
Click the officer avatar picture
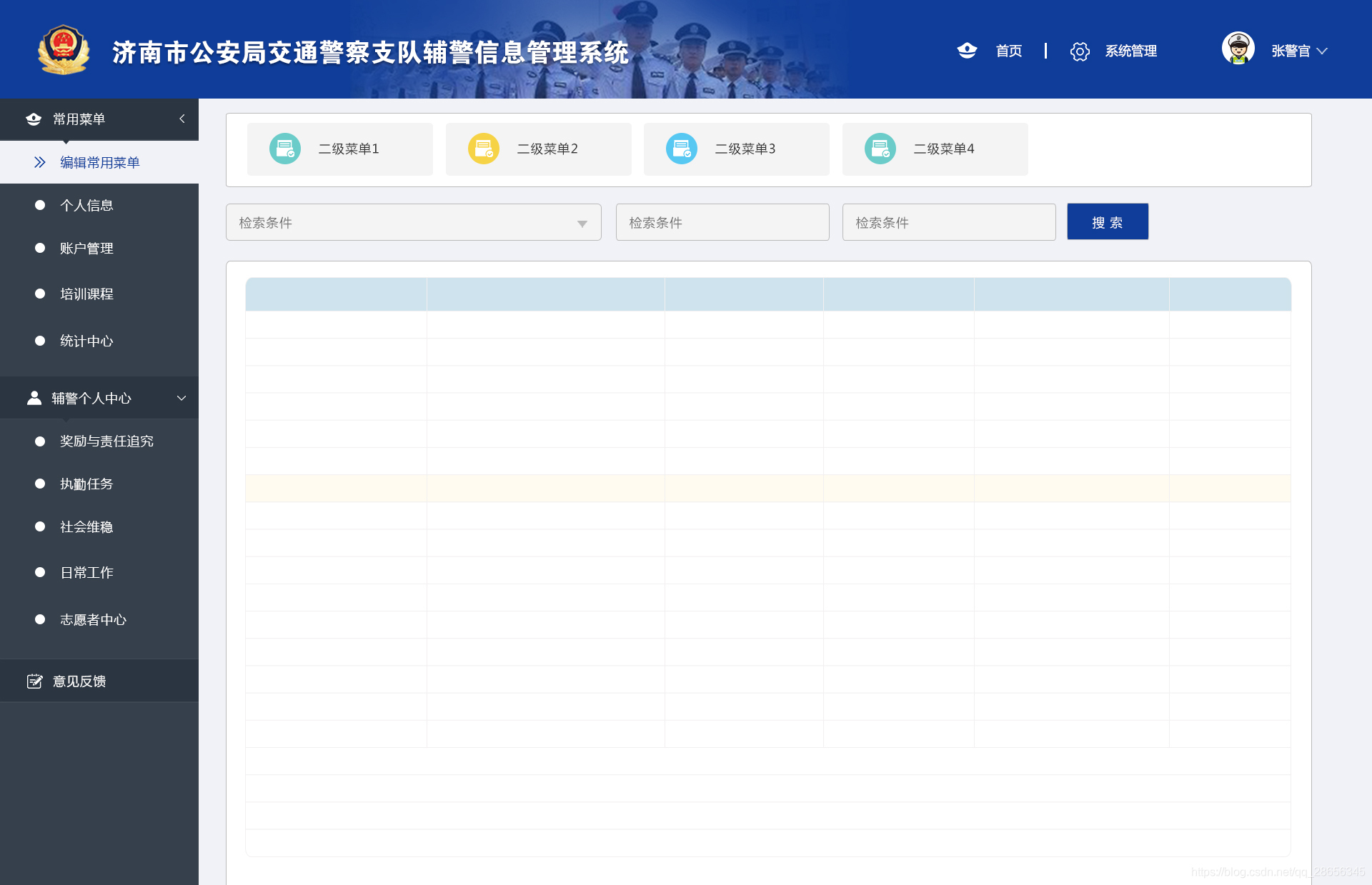(1238, 49)
